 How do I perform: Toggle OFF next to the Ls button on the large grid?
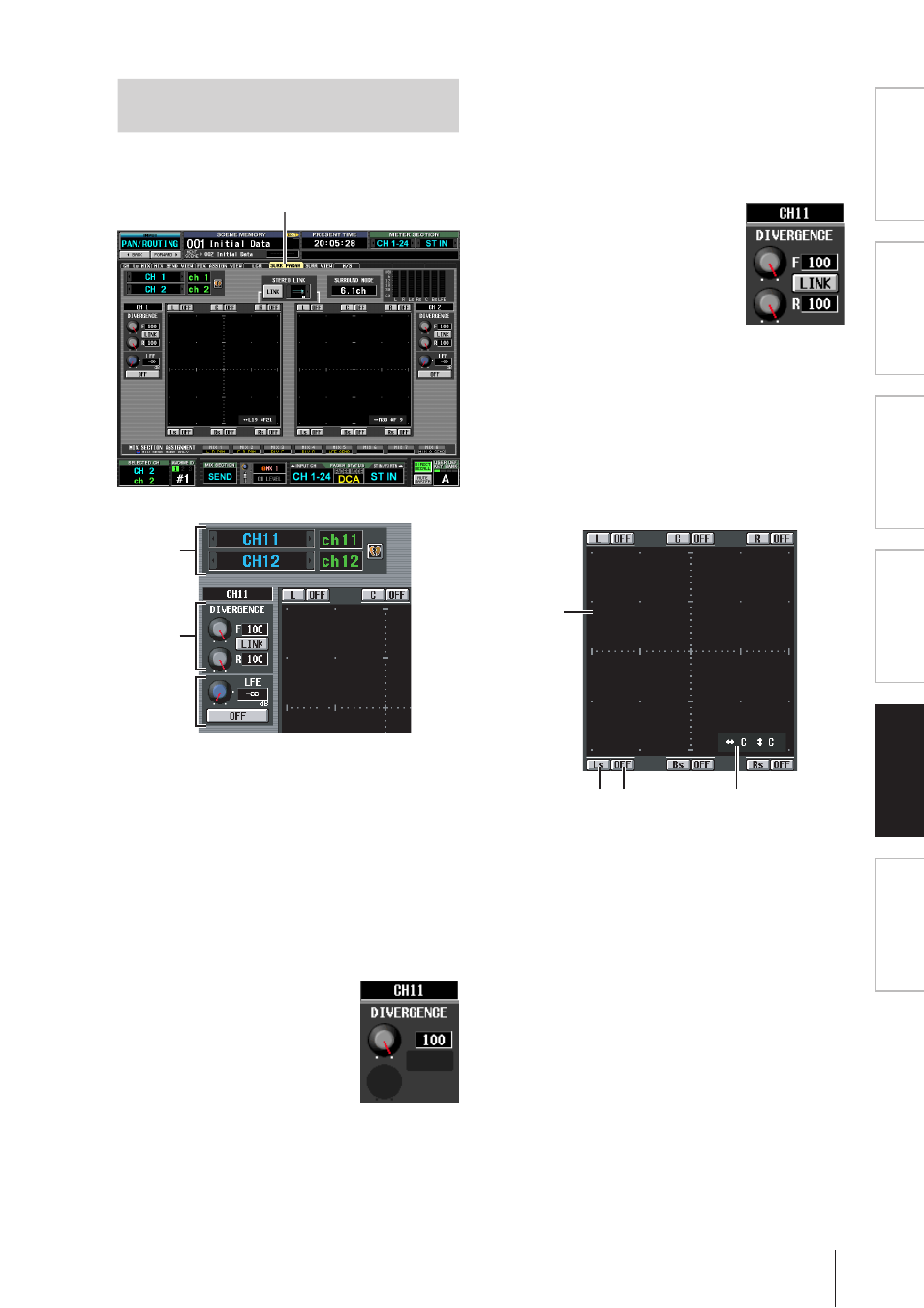click(622, 764)
